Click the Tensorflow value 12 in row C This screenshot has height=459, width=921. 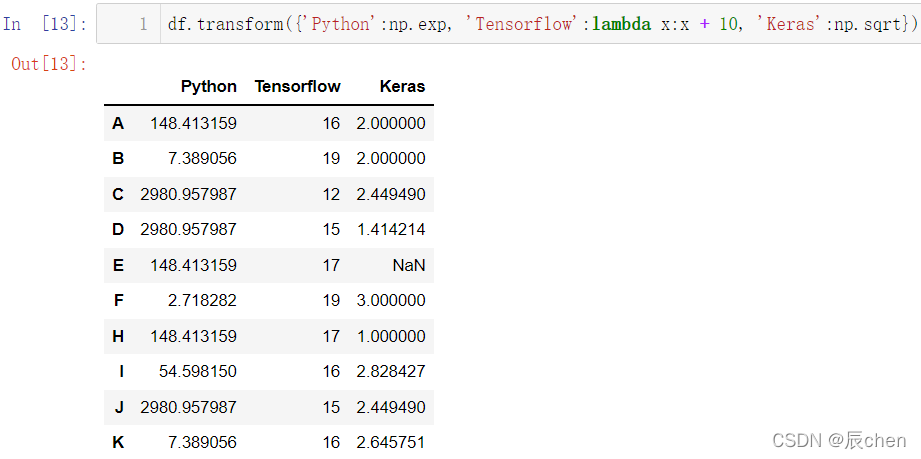pos(331,194)
